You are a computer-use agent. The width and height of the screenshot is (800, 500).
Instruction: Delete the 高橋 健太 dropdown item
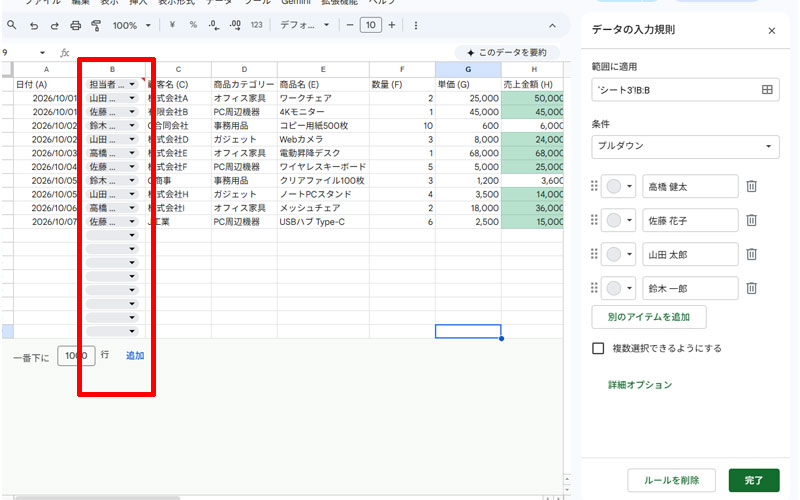click(x=752, y=186)
